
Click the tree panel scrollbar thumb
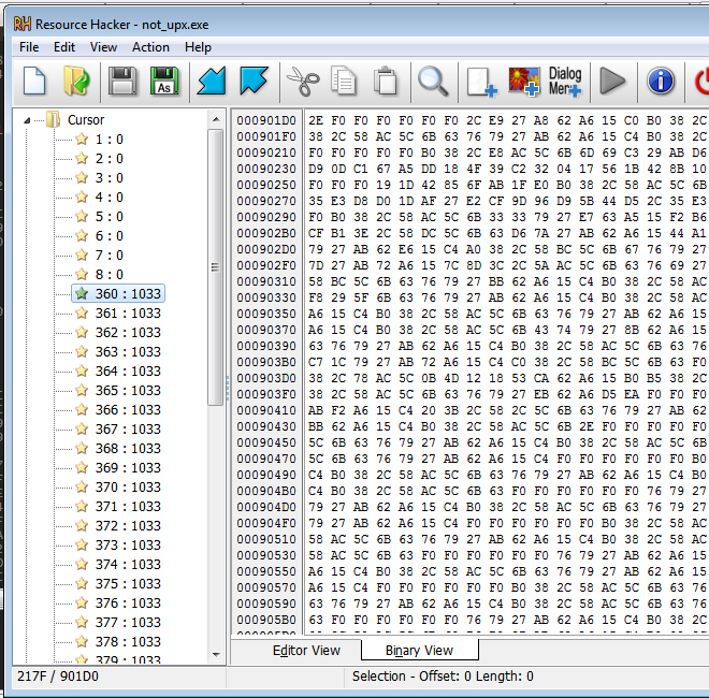pos(216,267)
